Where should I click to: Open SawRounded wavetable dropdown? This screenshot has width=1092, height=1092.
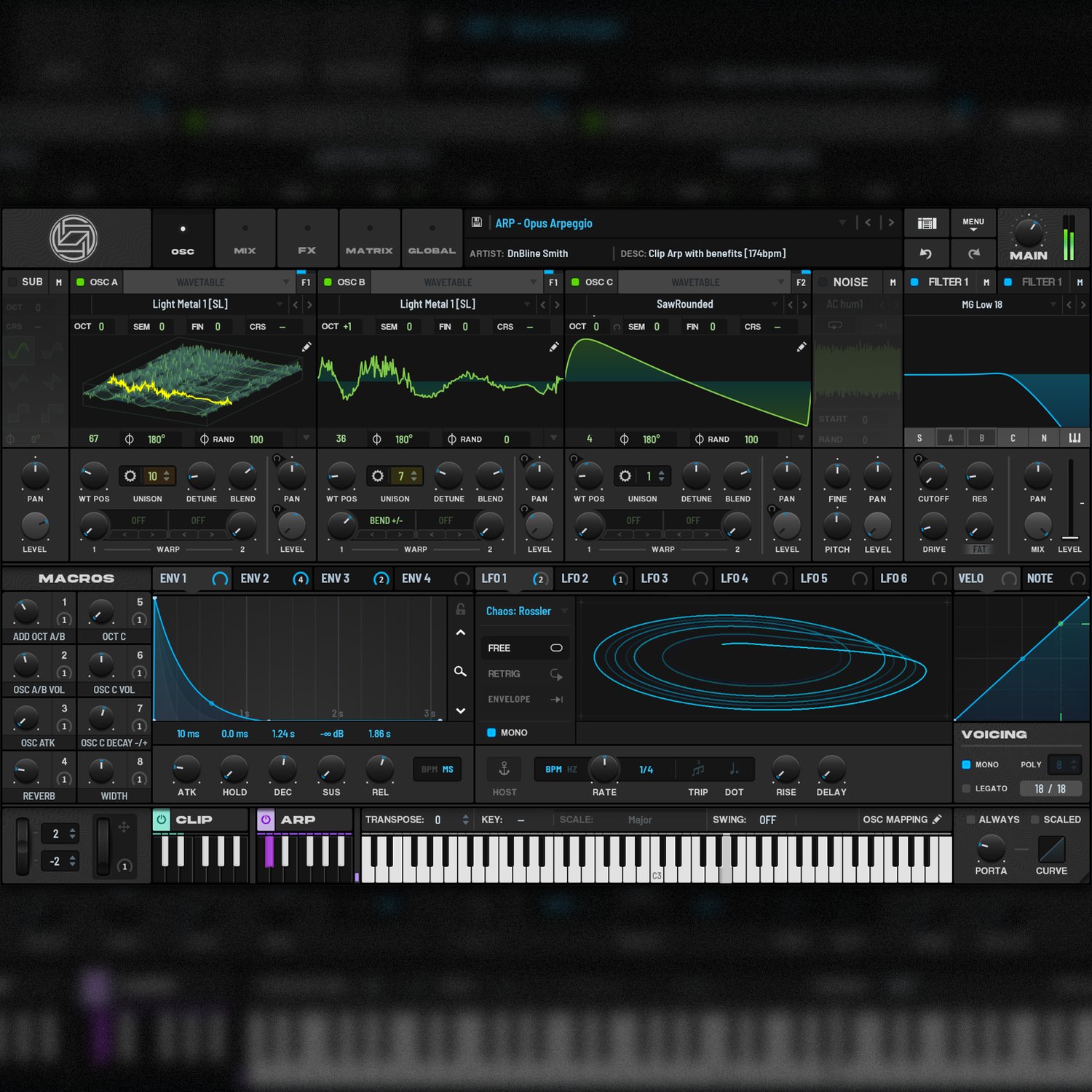[x=685, y=304]
